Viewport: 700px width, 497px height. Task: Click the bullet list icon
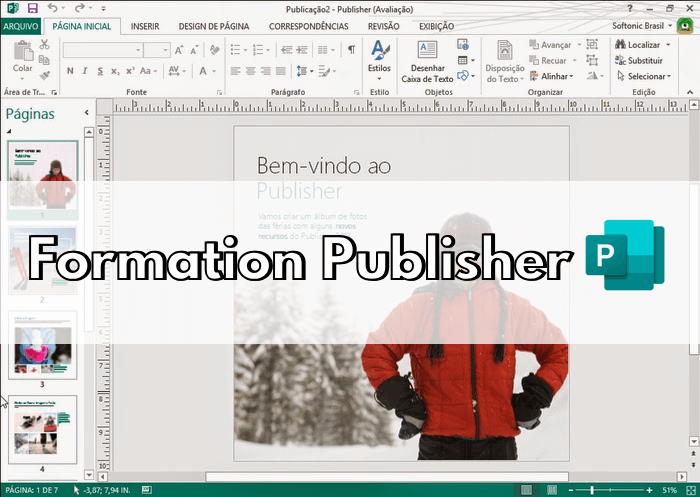click(x=233, y=49)
